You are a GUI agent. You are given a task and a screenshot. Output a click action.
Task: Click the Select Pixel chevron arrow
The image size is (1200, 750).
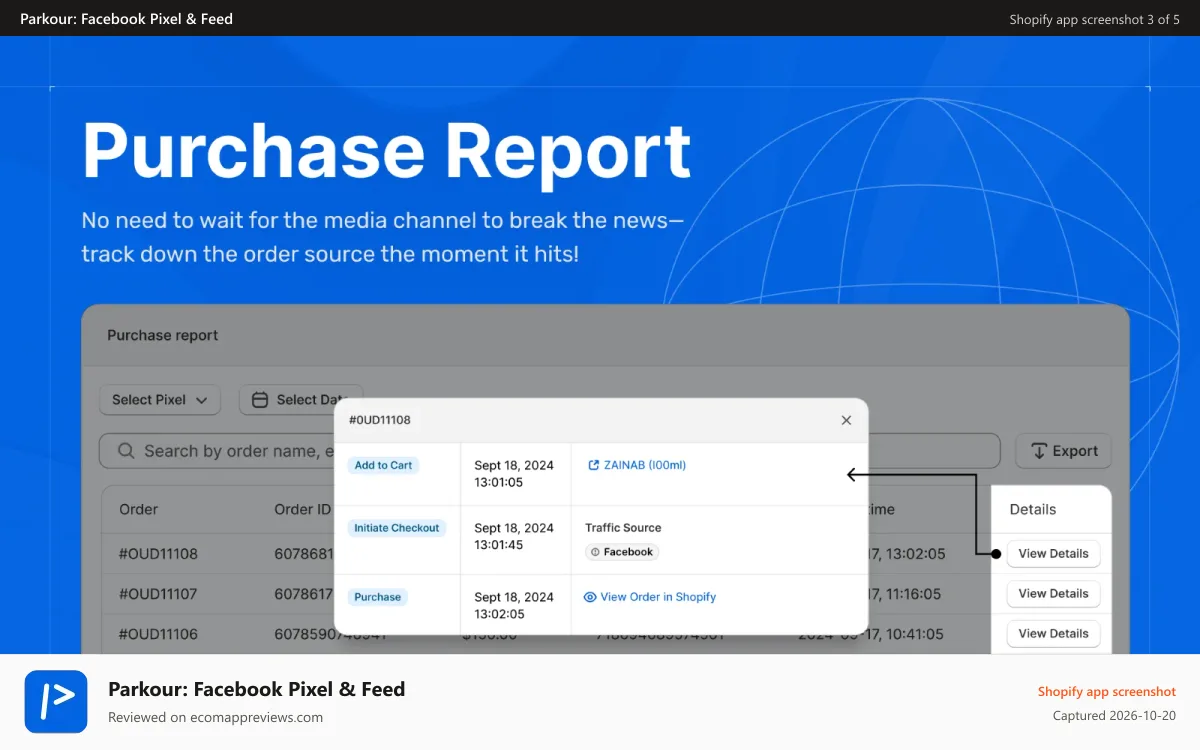click(x=202, y=400)
